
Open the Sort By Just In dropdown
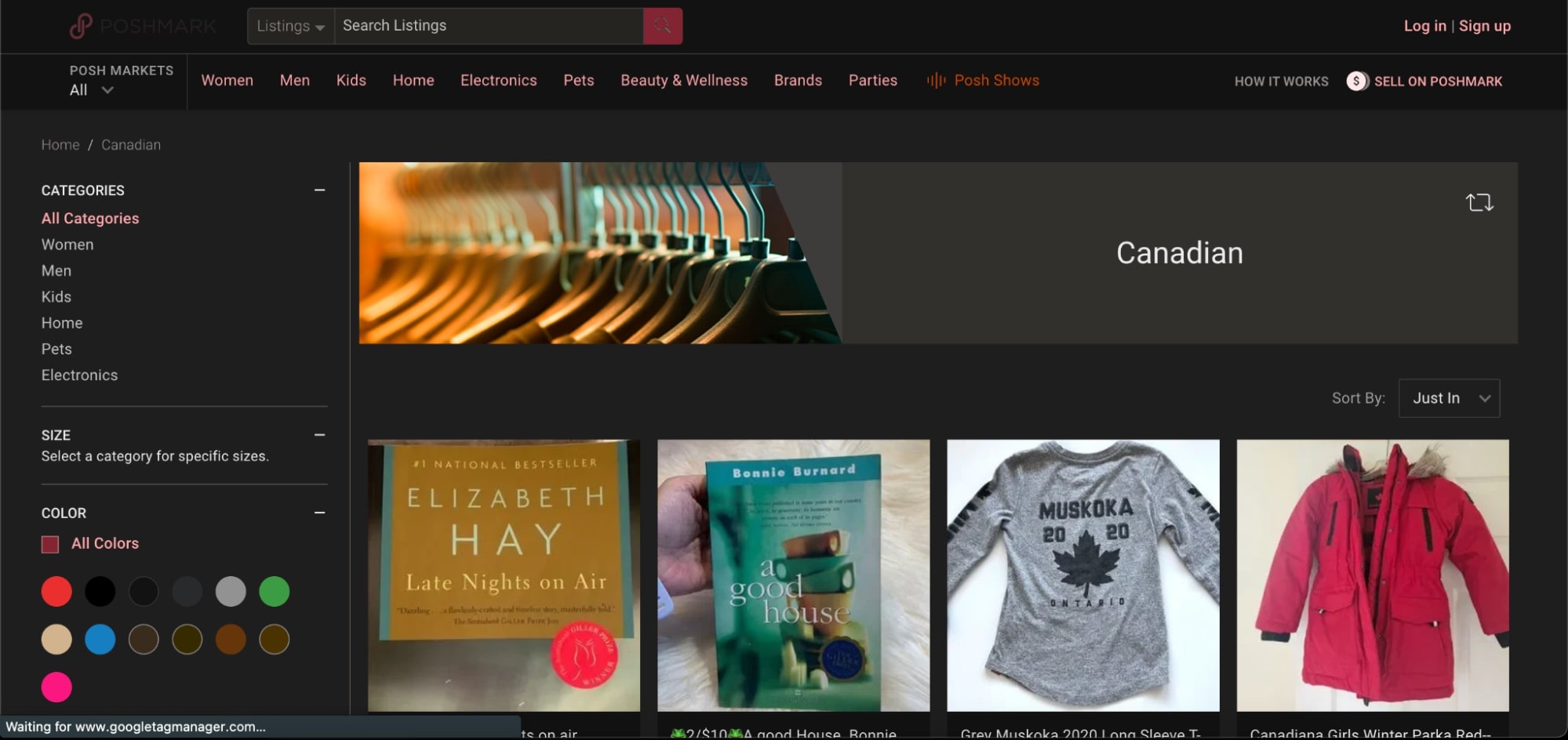tap(1449, 398)
